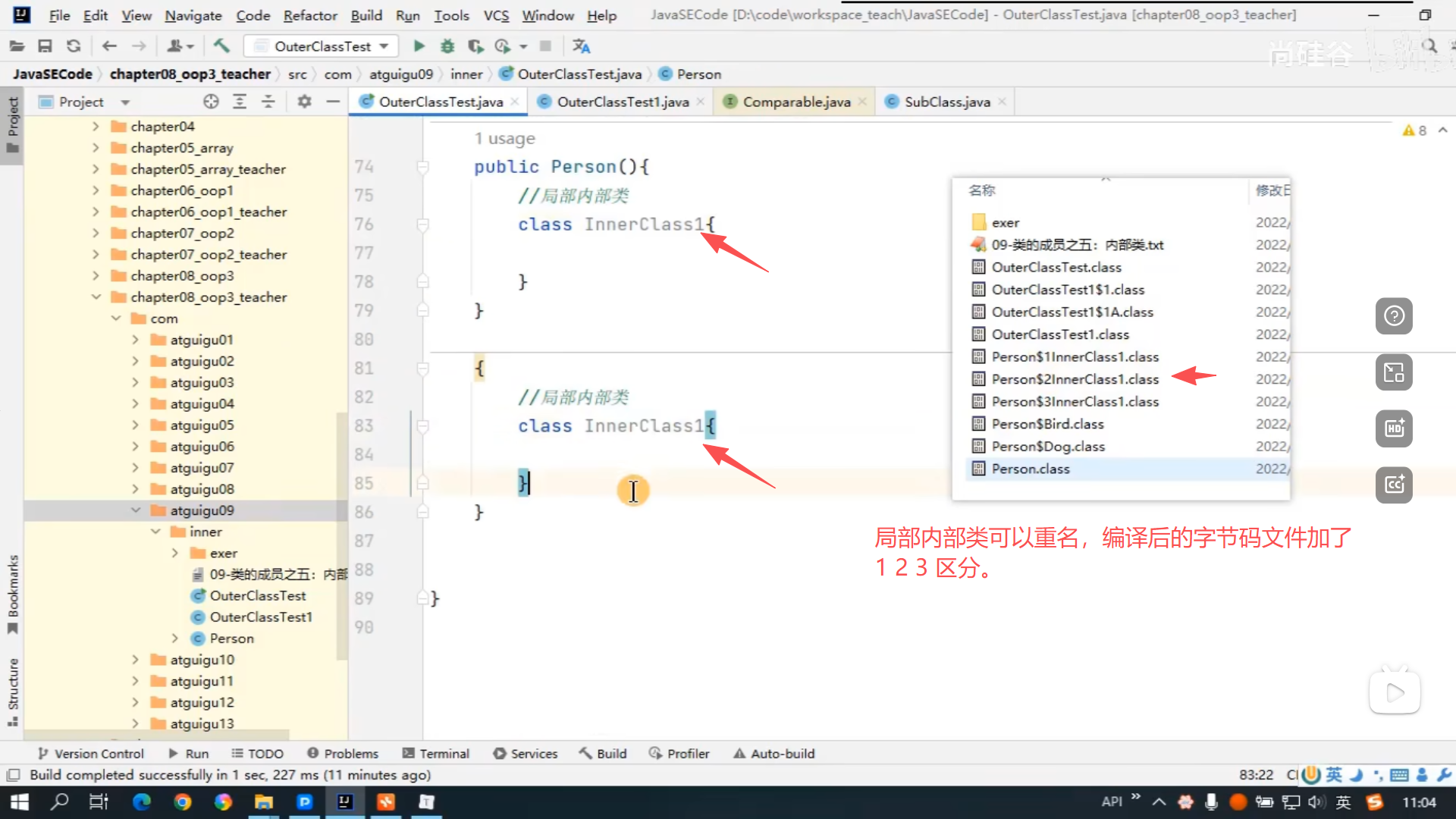The height and width of the screenshot is (819, 1456).
Task: Toggle the Project tool window sidebar button
Action: (13, 125)
